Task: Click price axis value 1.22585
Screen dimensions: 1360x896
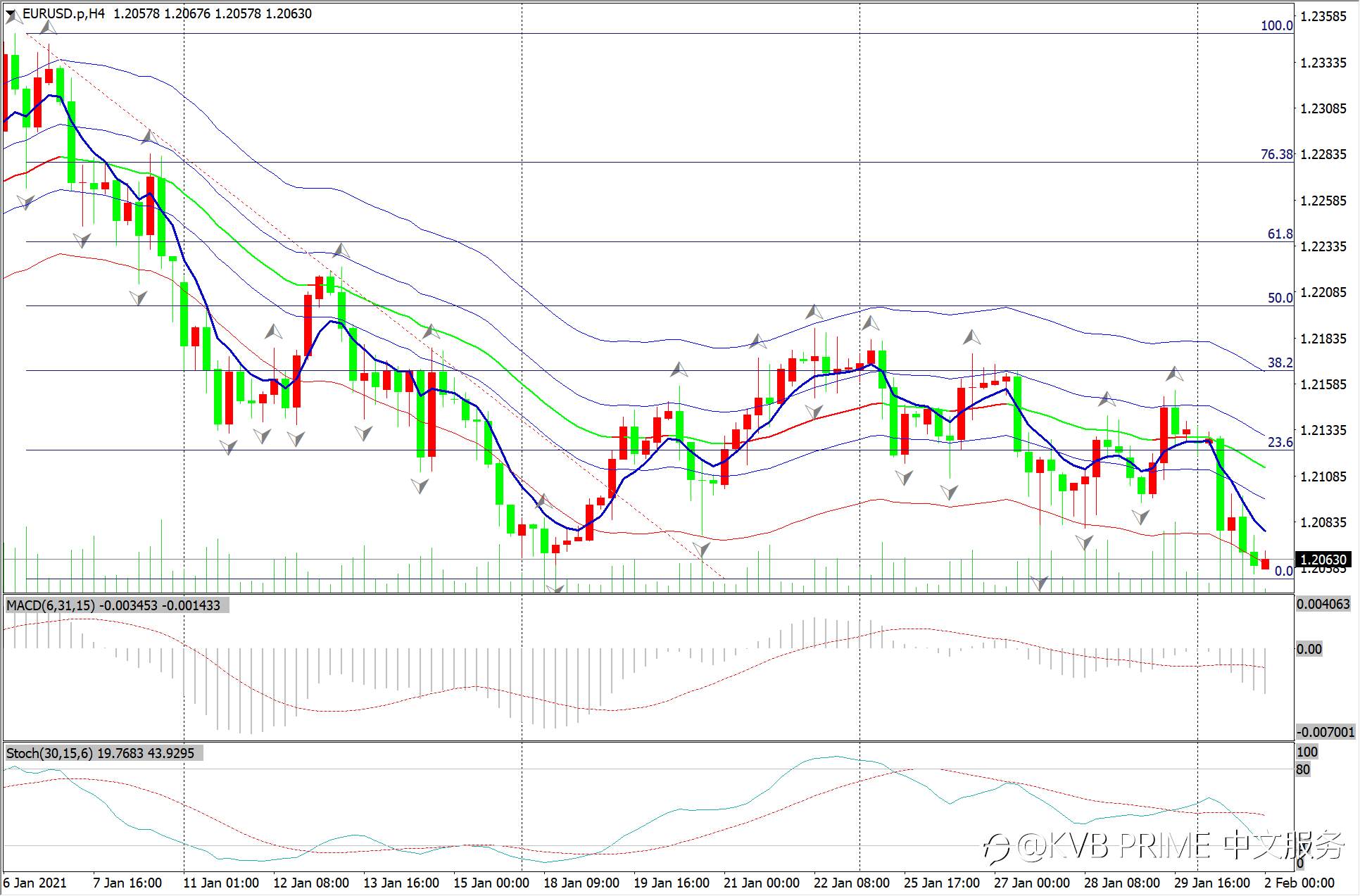Action: 1323,201
